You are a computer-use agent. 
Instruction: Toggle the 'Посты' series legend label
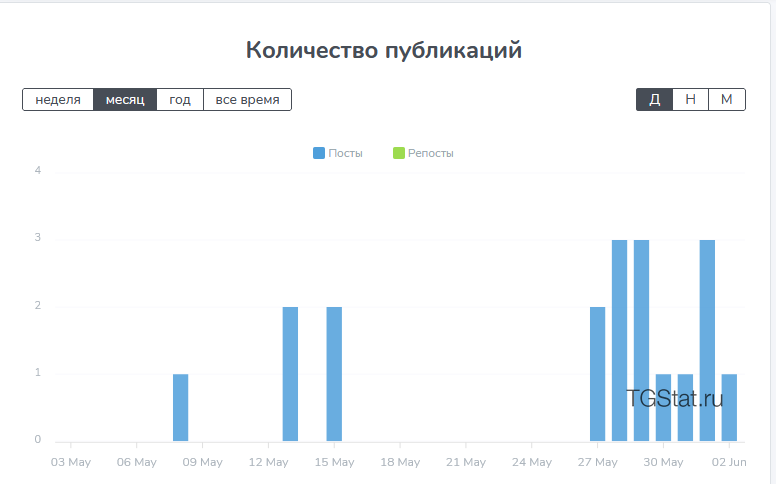(x=345, y=153)
